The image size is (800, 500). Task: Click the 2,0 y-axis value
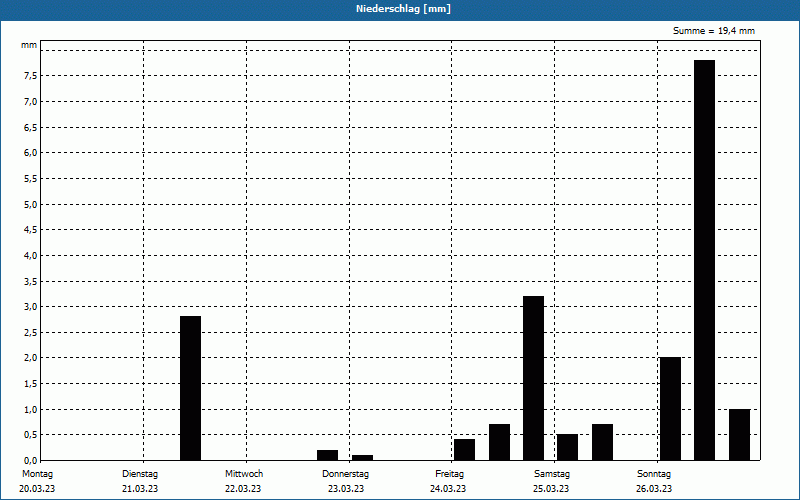tap(31, 358)
